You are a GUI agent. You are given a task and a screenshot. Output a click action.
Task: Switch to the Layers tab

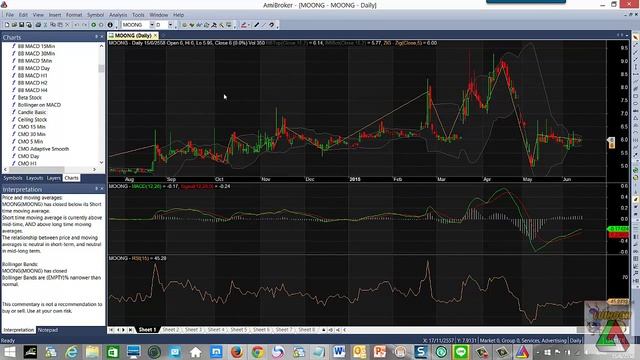click(x=53, y=178)
